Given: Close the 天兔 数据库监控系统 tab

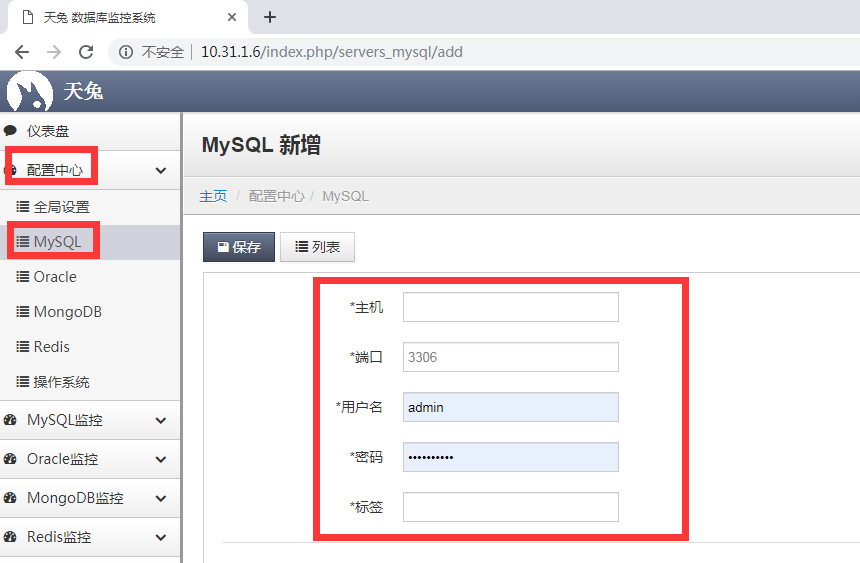Looking at the screenshot, I should pos(231,17).
